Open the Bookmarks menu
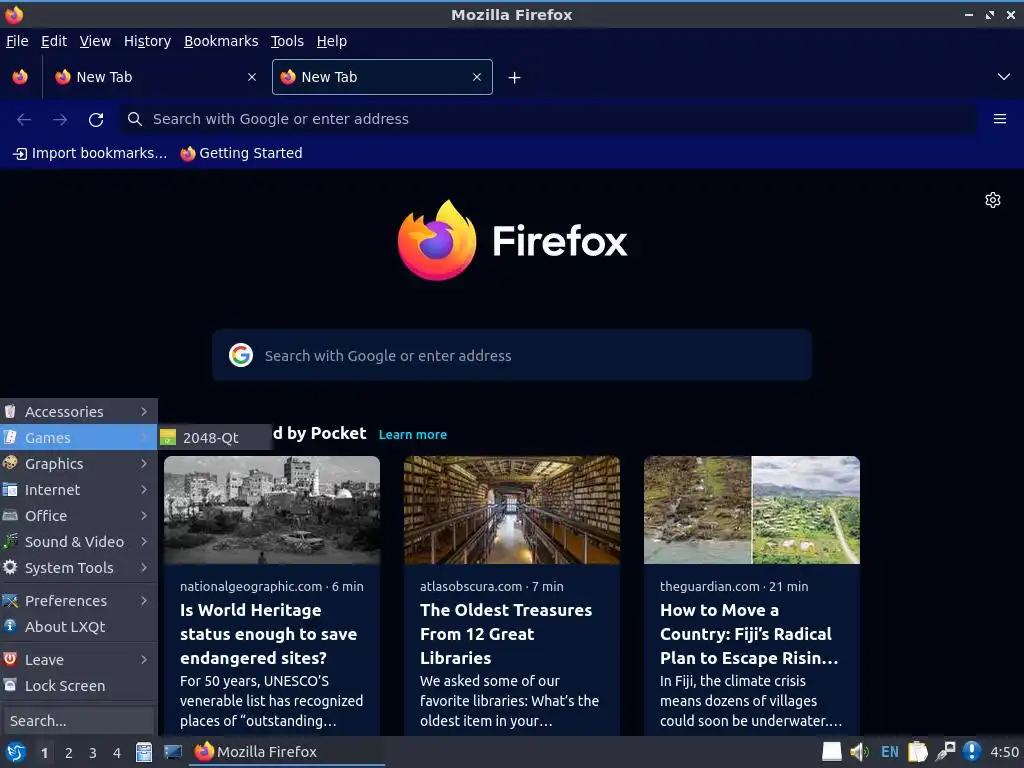 pyautogui.click(x=221, y=41)
